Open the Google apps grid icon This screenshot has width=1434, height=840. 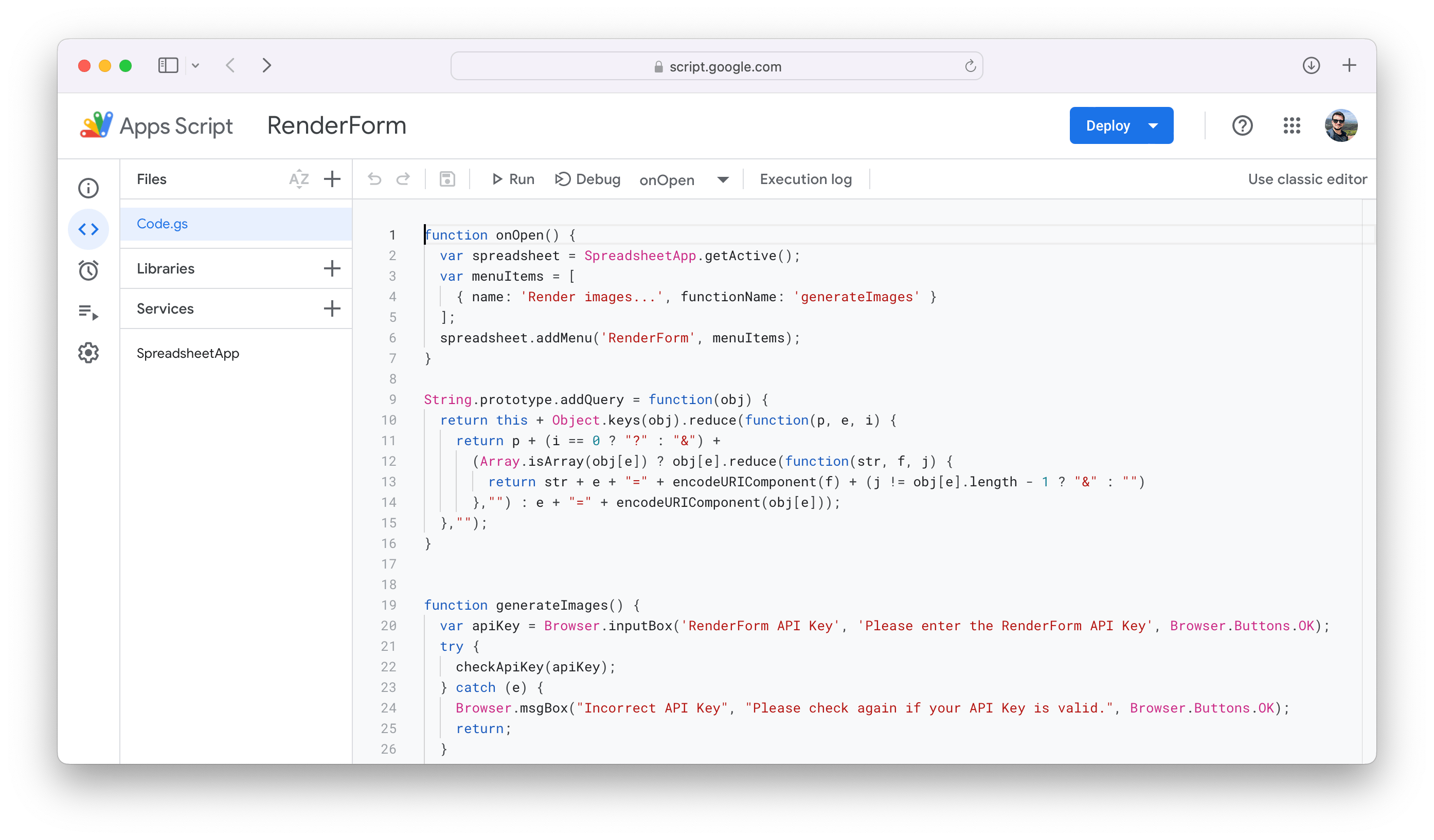(x=1291, y=125)
